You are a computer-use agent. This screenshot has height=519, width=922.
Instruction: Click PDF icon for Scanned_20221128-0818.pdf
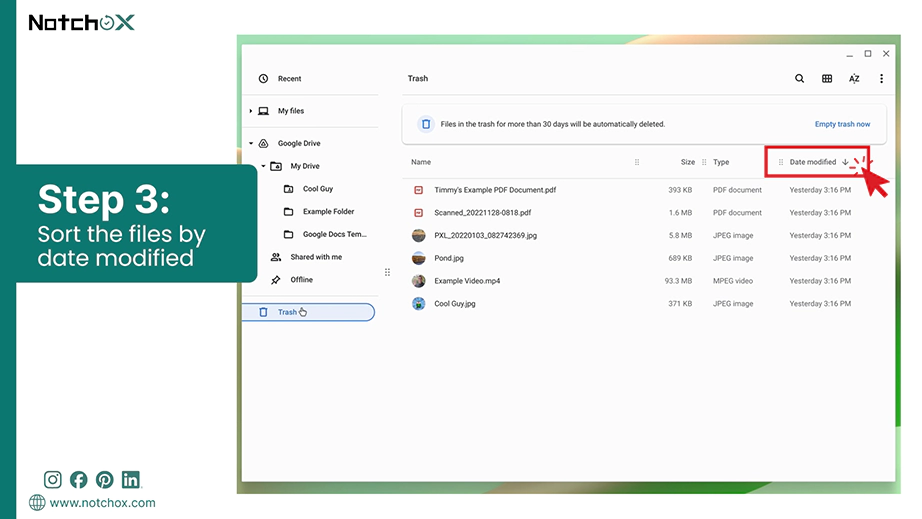click(418, 213)
